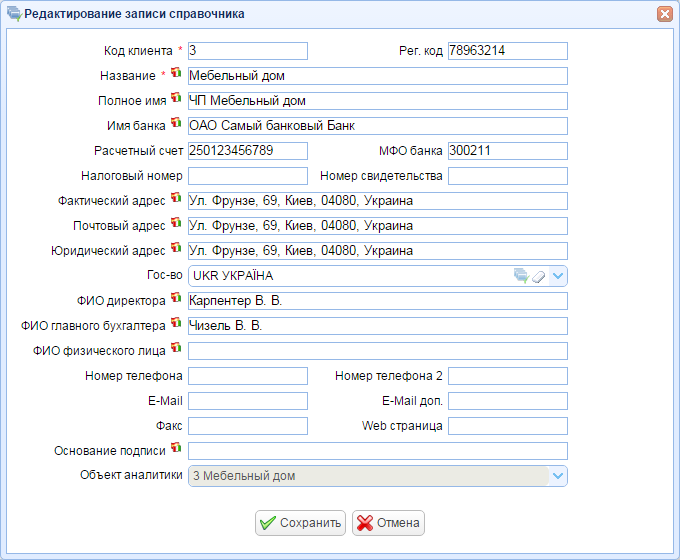Expand the Гос-во dropdown arrow
The height and width of the screenshot is (560, 680).
pyautogui.click(x=558, y=276)
